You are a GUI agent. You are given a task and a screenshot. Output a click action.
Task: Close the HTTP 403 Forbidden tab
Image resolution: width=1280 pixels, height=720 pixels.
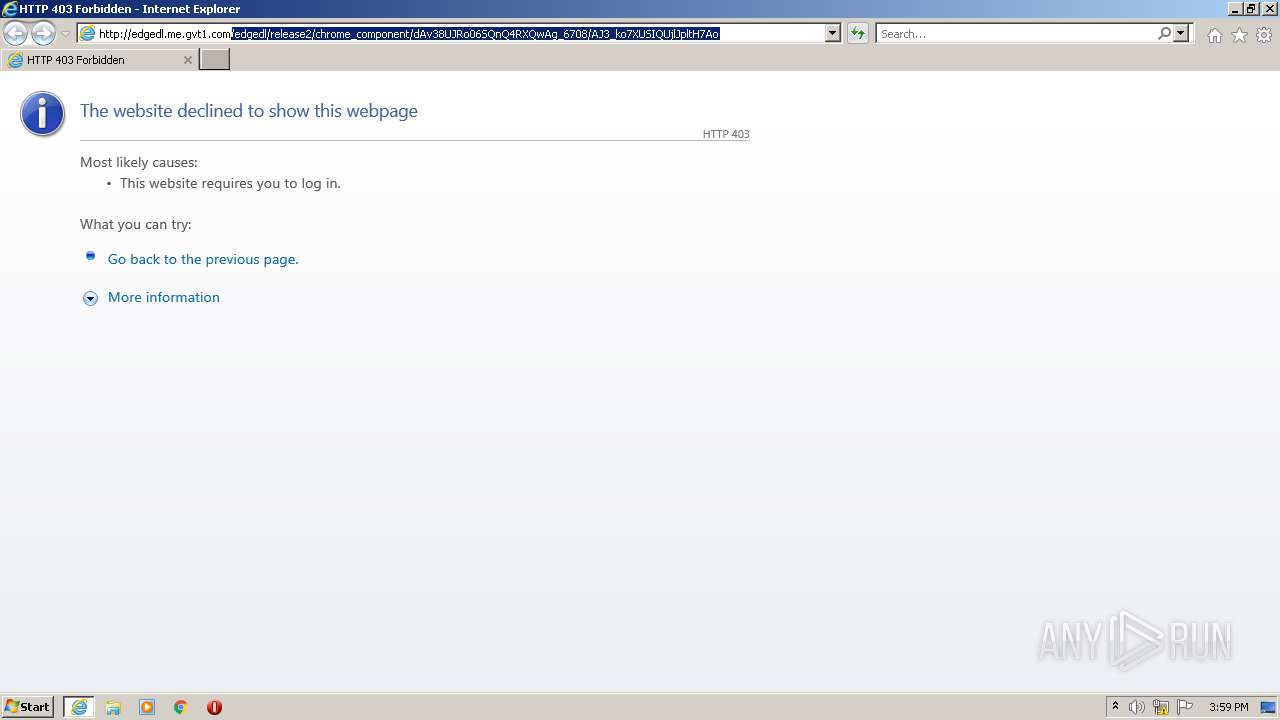pyautogui.click(x=187, y=60)
